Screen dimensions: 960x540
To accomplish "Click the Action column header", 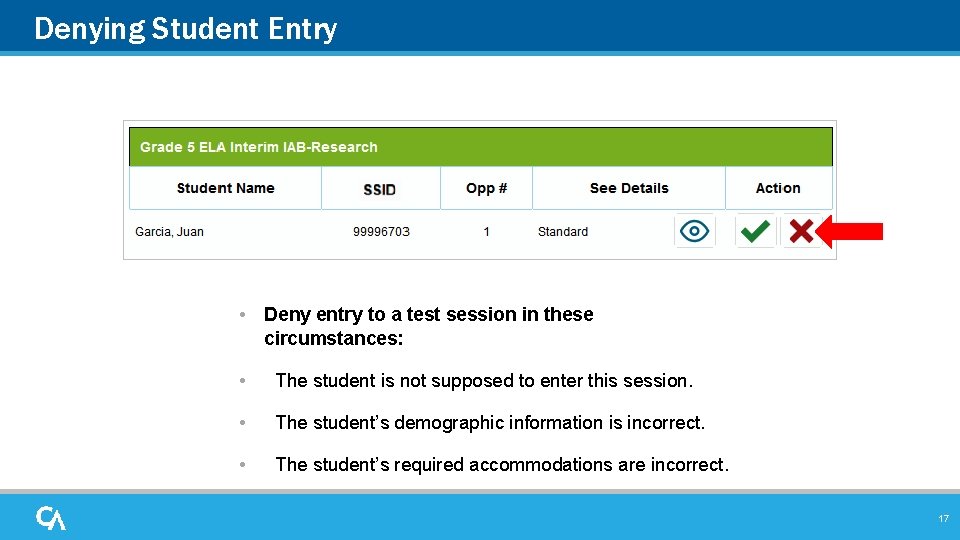I will coord(778,188).
